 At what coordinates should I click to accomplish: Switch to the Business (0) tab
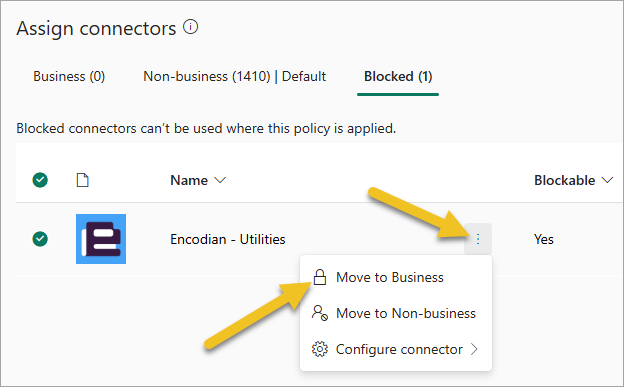pyautogui.click(x=69, y=76)
